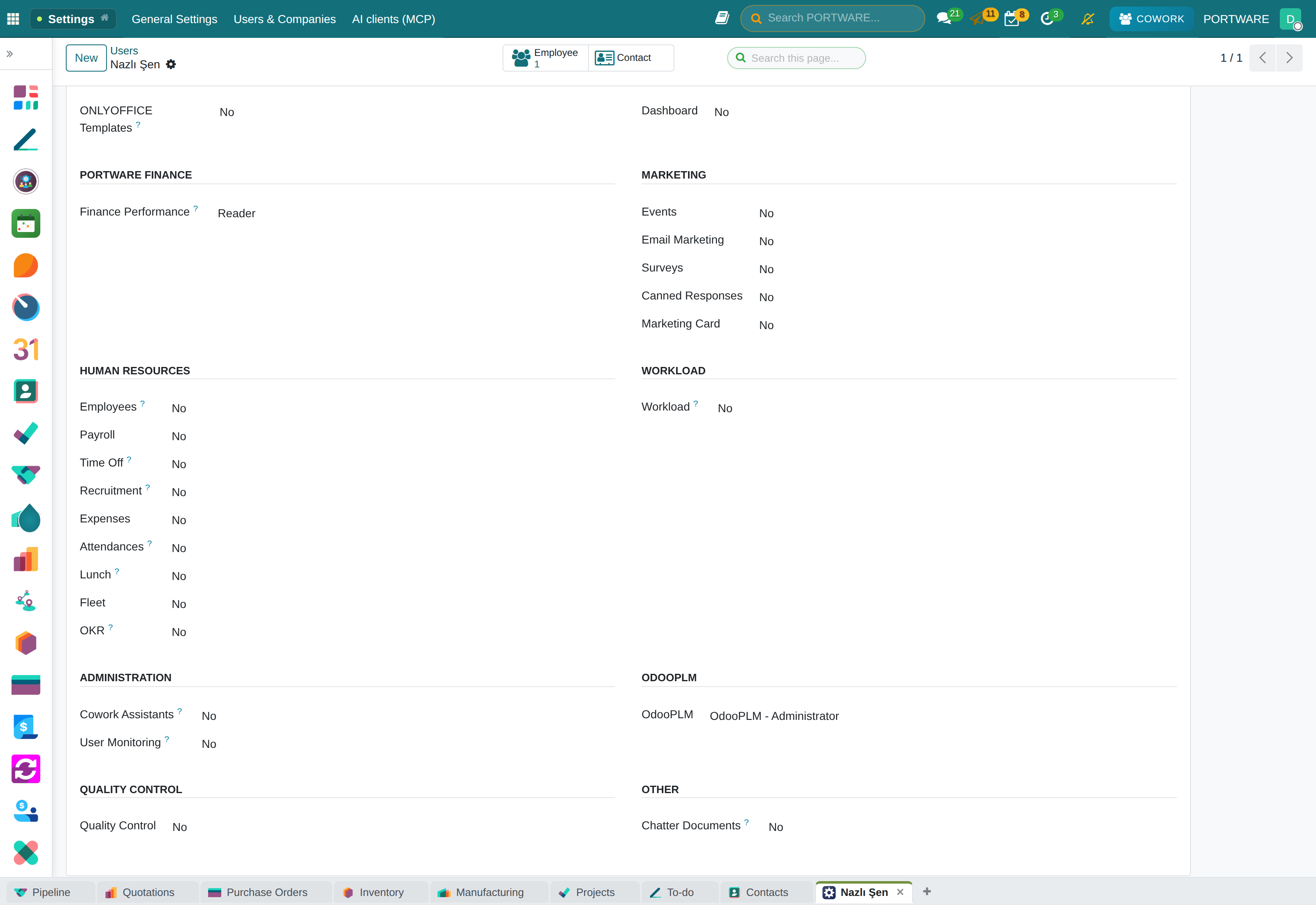The width and height of the screenshot is (1316, 905).
Task: Click the user avatar D in top bar
Action: (x=1290, y=19)
